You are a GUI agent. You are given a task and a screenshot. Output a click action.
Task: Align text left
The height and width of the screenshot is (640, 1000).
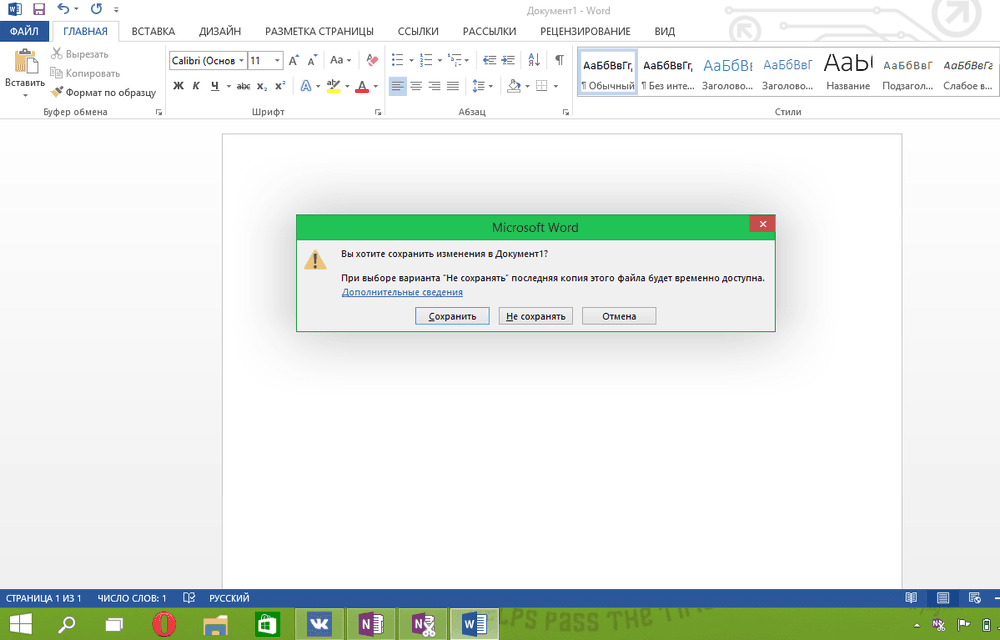point(397,85)
